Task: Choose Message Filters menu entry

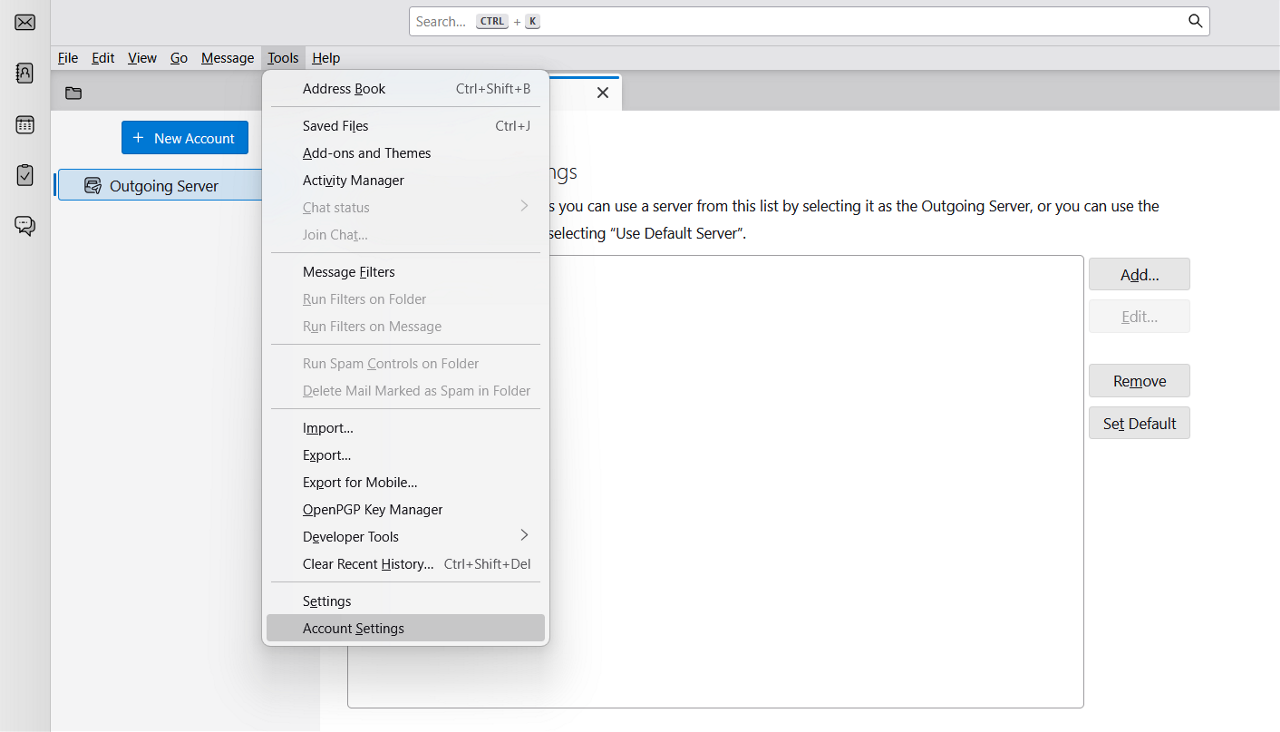Action: pyautogui.click(x=349, y=272)
